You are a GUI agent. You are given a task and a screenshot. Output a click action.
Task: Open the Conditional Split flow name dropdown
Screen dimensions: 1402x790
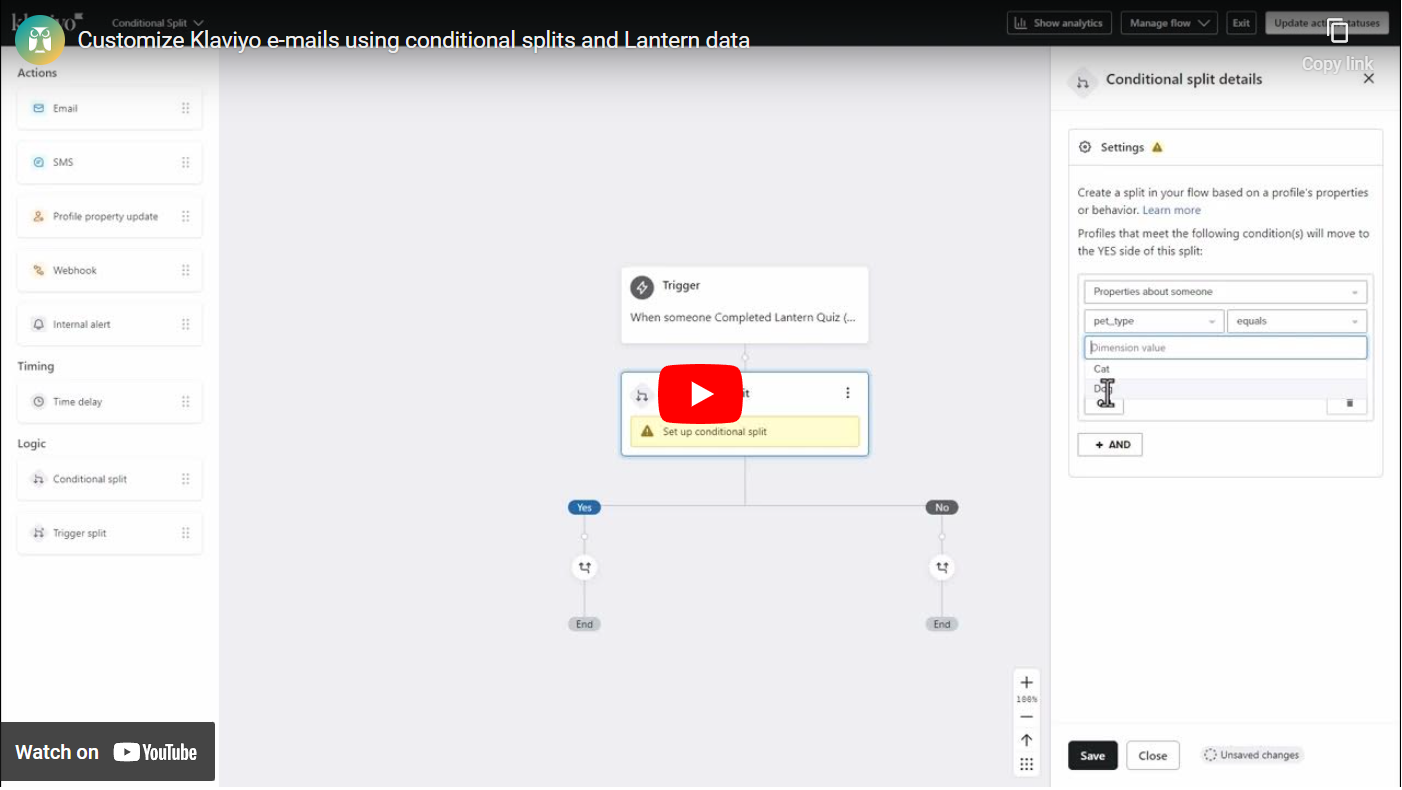pyautogui.click(x=158, y=23)
